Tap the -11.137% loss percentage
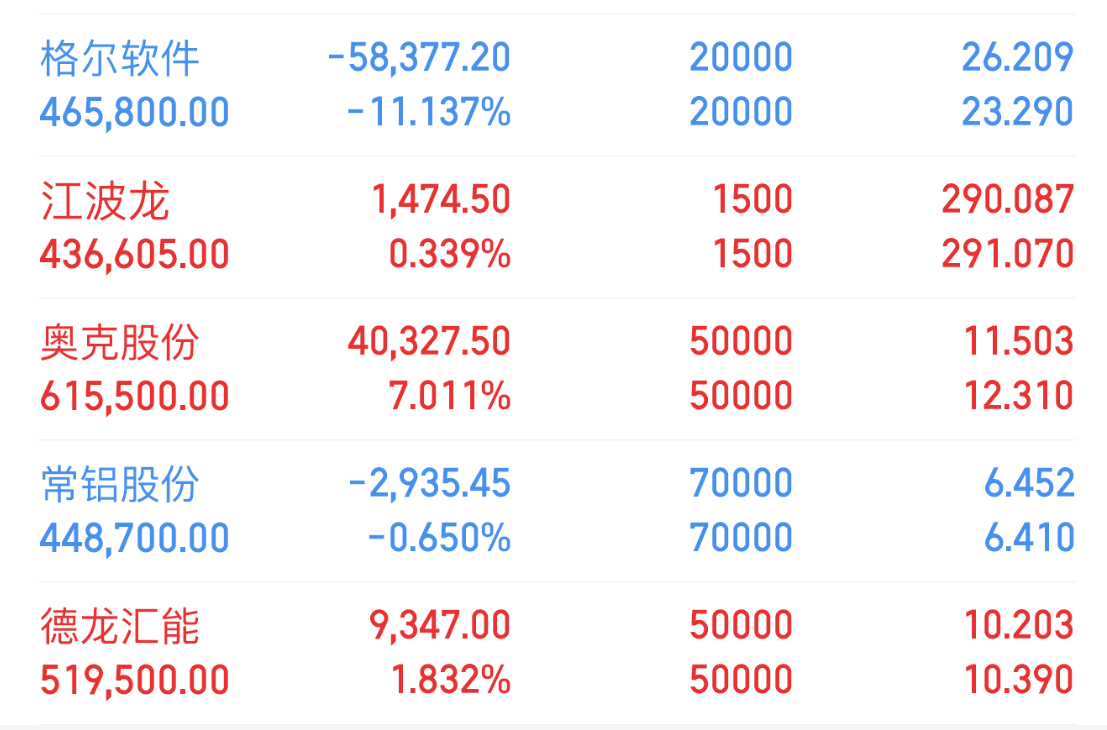 (x=429, y=112)
